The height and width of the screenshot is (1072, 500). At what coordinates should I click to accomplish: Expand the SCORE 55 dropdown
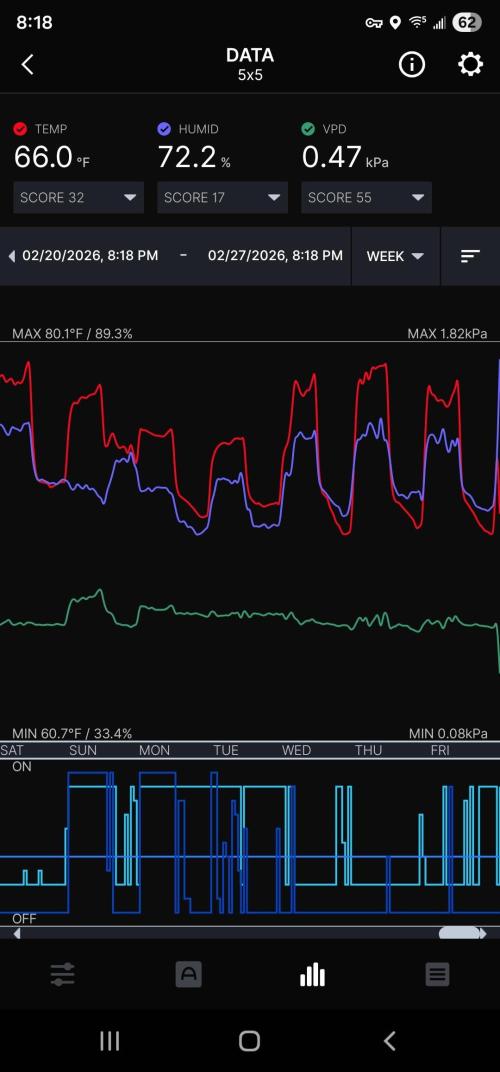tap(367, 198)
